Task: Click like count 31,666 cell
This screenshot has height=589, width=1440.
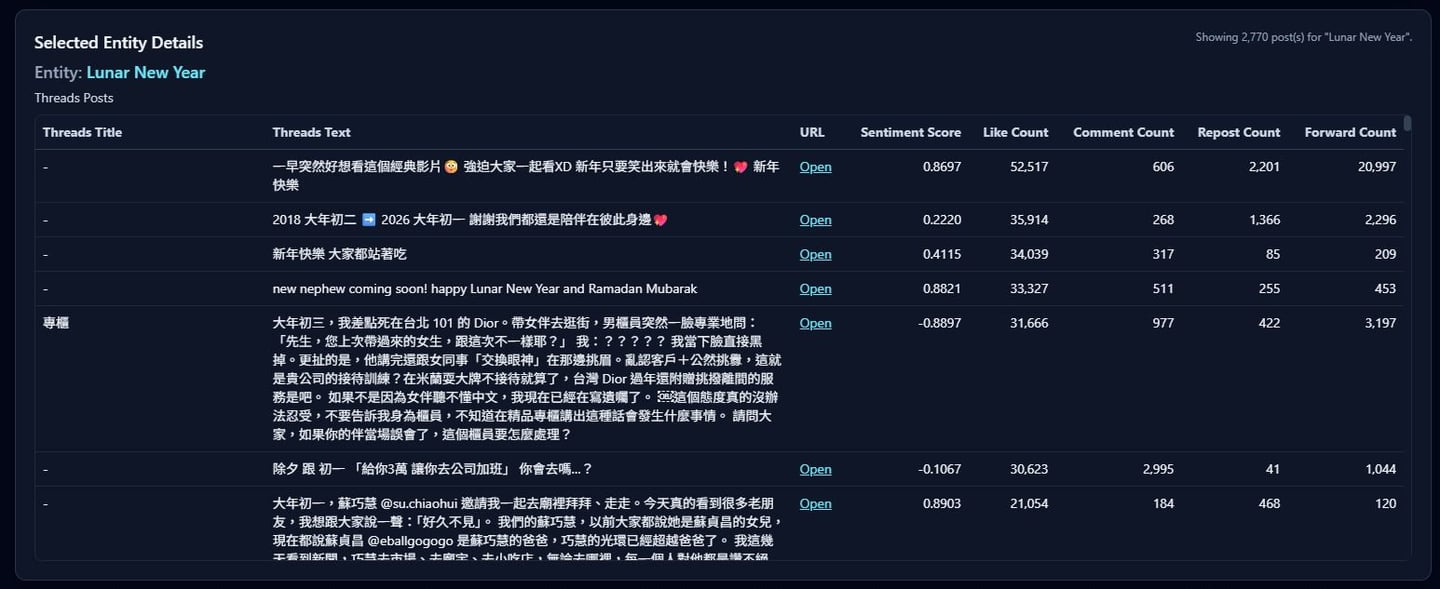Action: coord(1029,323)
